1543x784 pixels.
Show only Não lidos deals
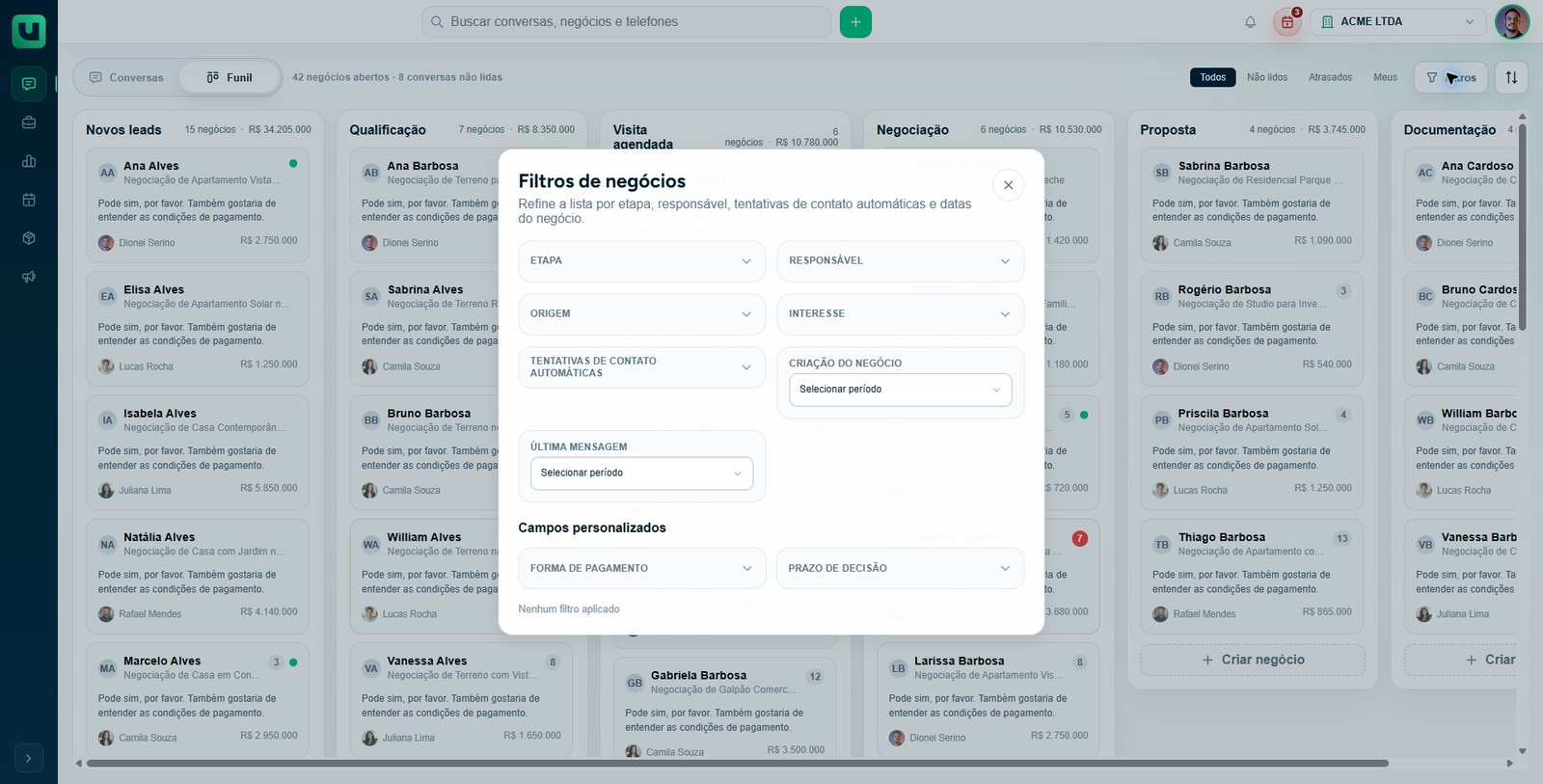(1267, 77)
